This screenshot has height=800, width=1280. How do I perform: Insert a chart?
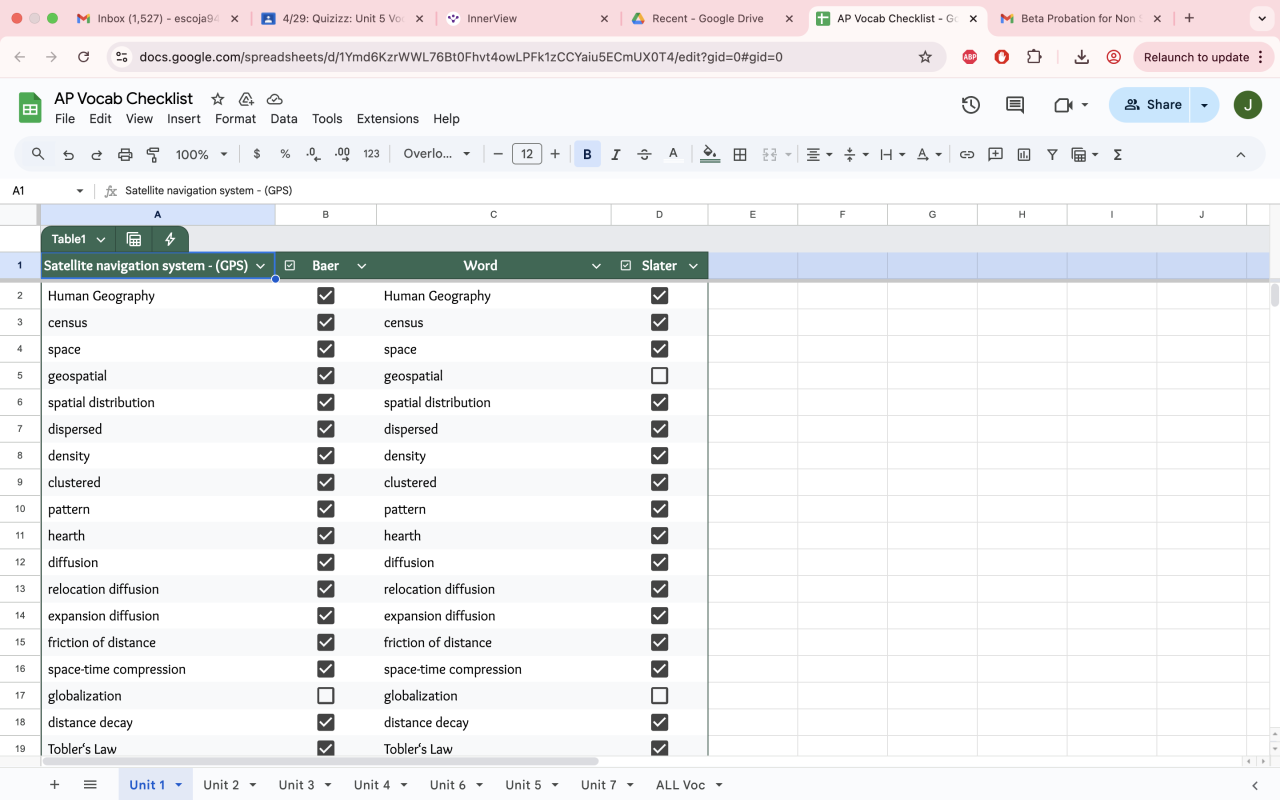click(1024, 154)
